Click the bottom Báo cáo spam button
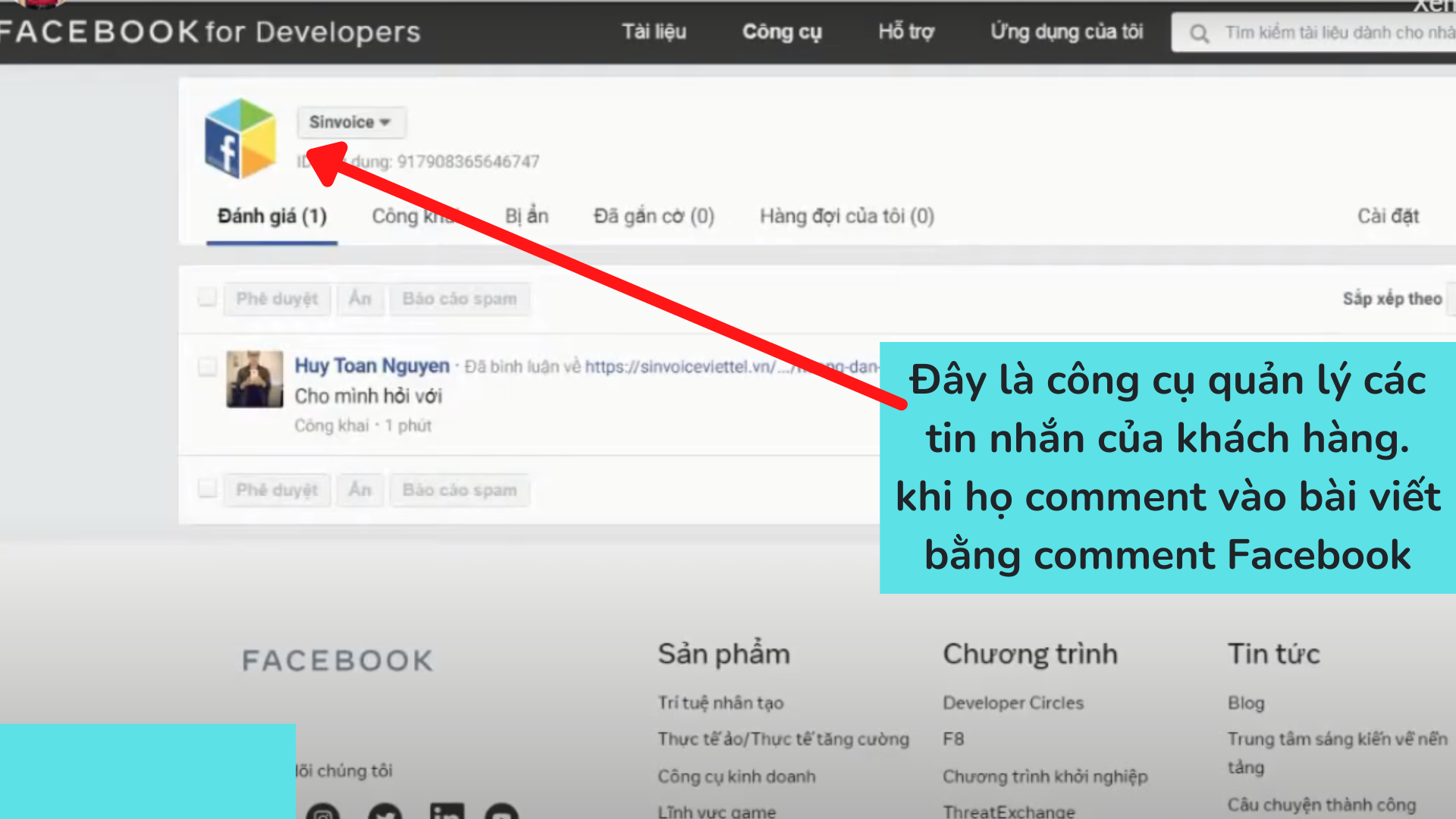Screen dimensions: 1456x819 [x=460, y=490]
